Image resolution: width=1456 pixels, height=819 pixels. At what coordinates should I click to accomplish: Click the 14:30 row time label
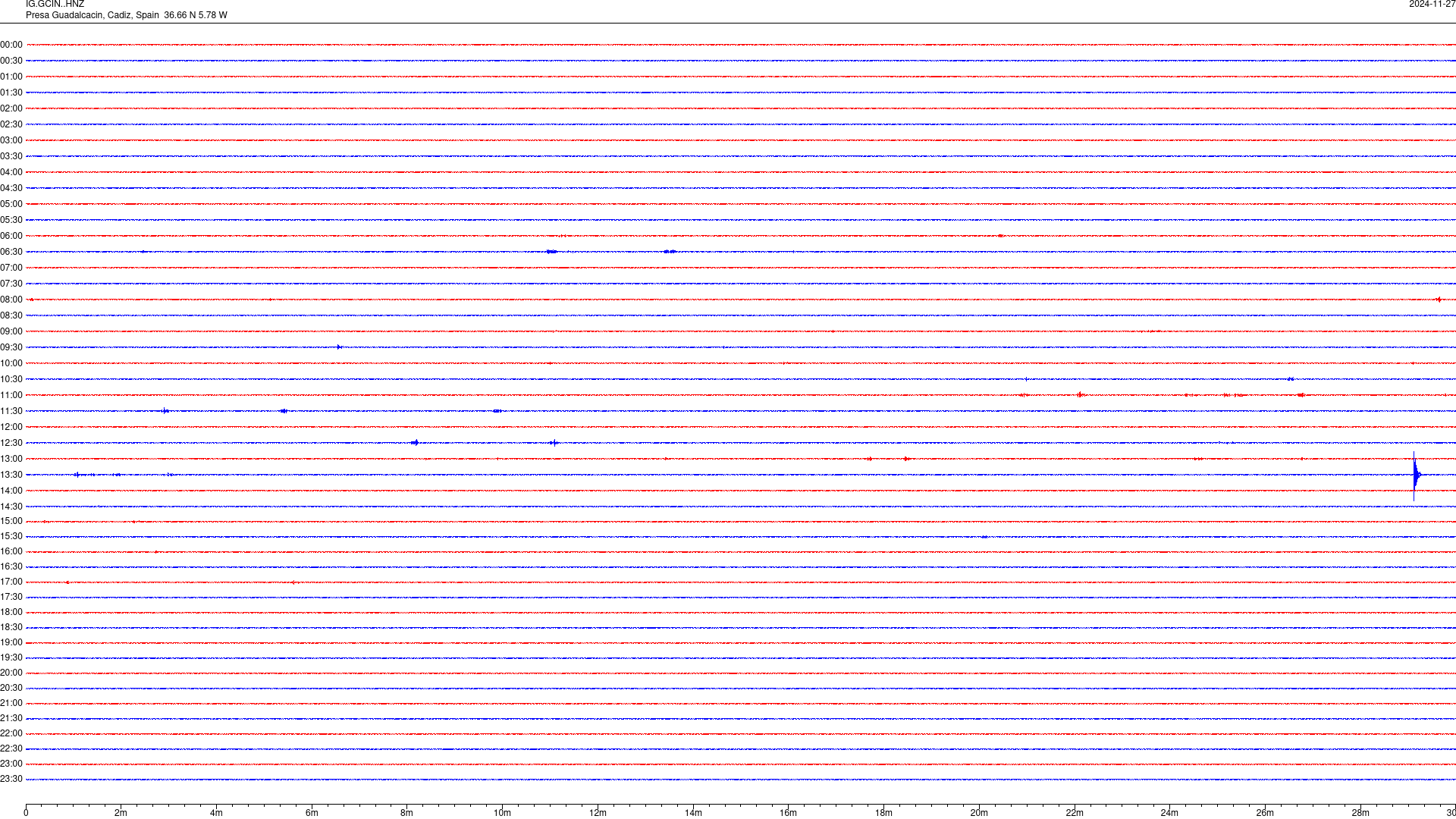11,507
